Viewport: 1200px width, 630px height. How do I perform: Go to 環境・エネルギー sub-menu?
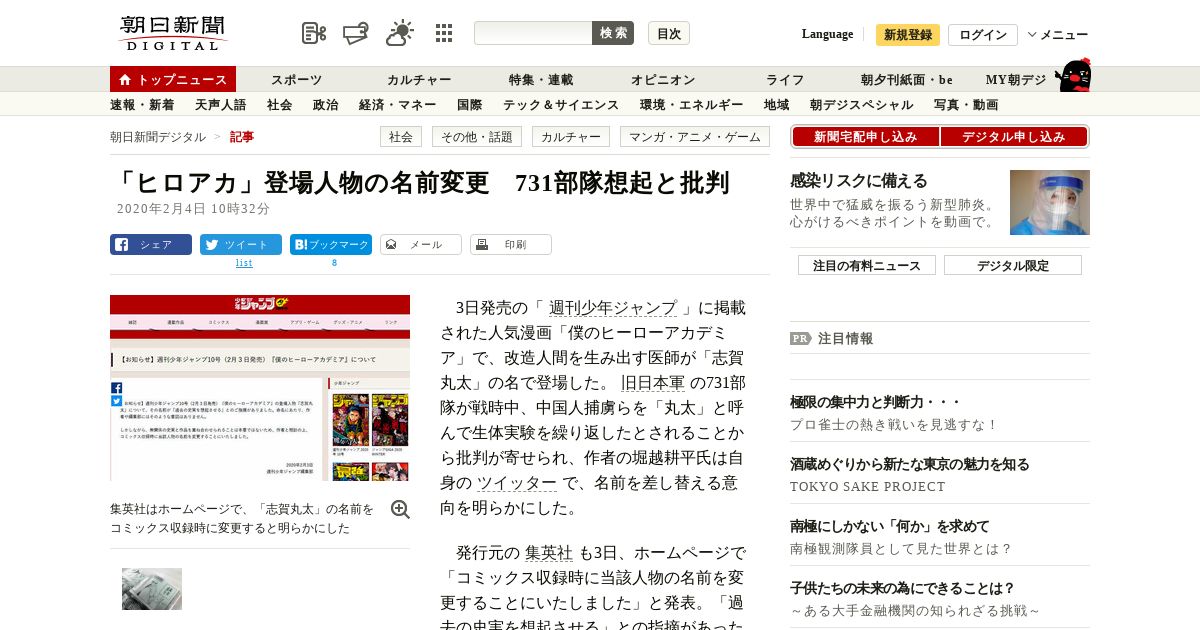point(692,104)
